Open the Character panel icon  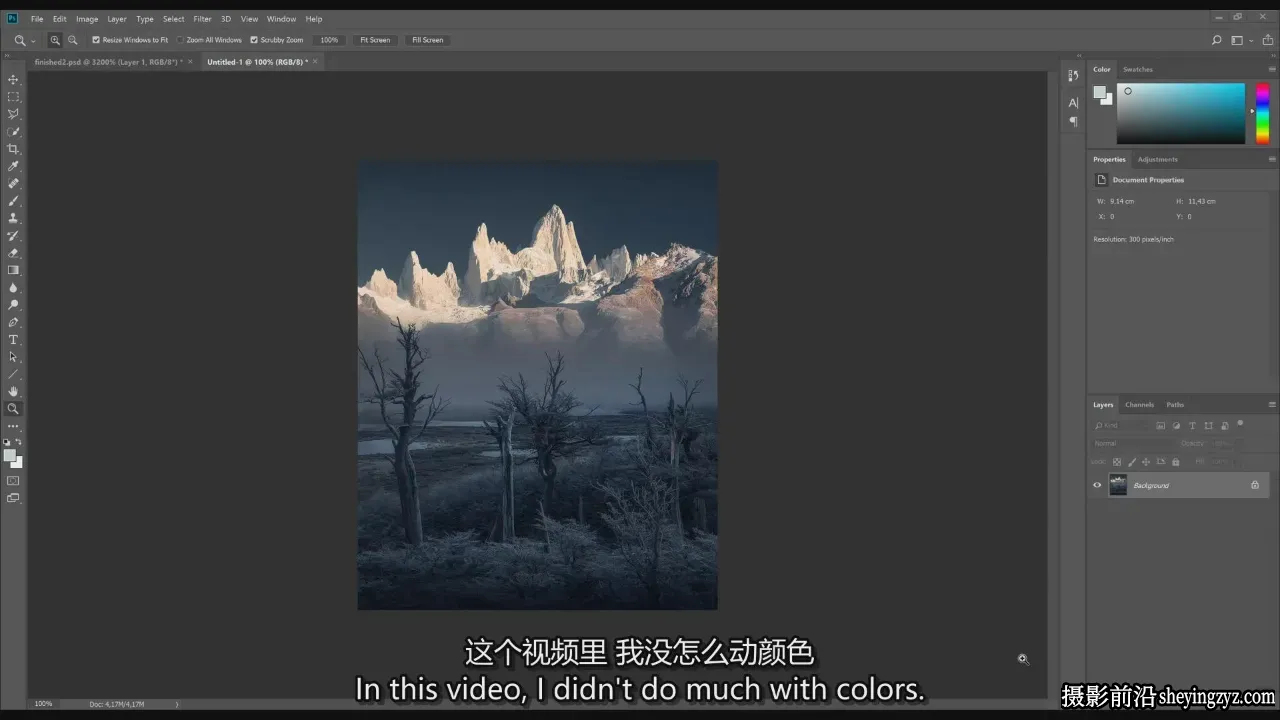coord(1073,102)
